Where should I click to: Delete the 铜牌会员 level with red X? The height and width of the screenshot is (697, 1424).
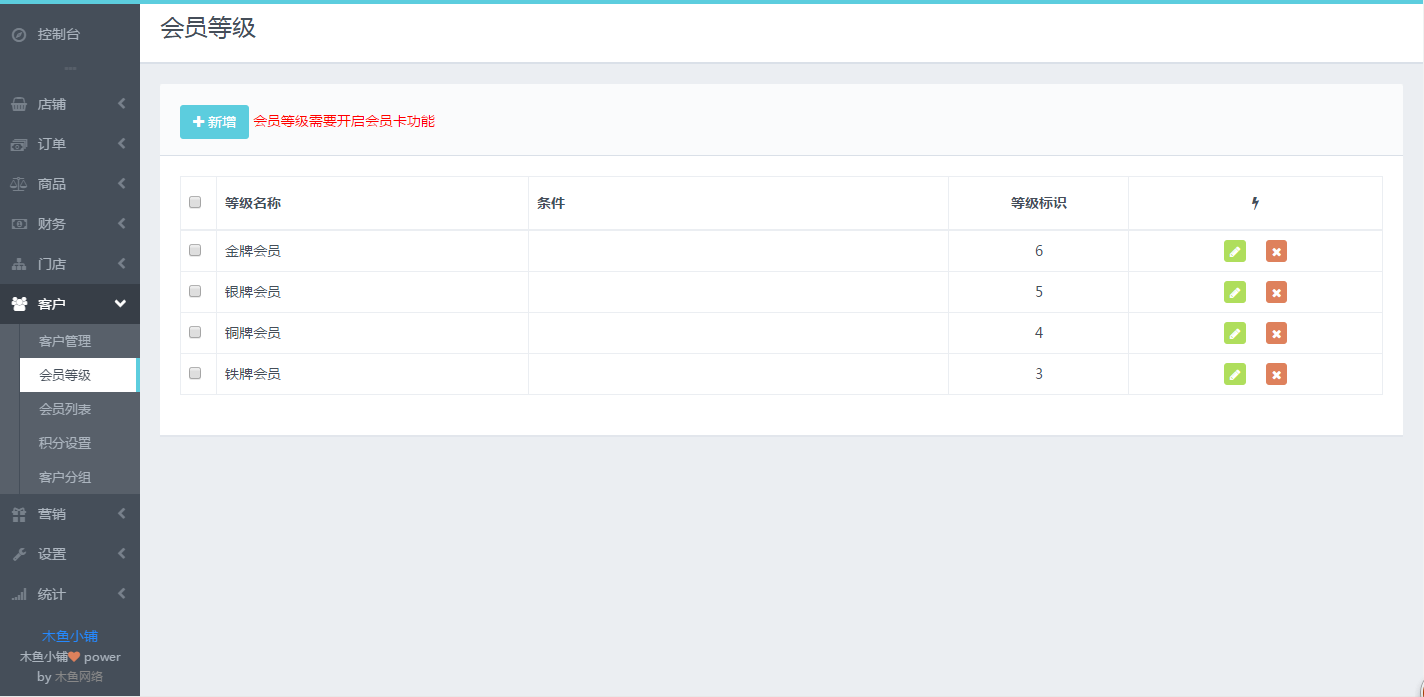(x=1276, y=333)
